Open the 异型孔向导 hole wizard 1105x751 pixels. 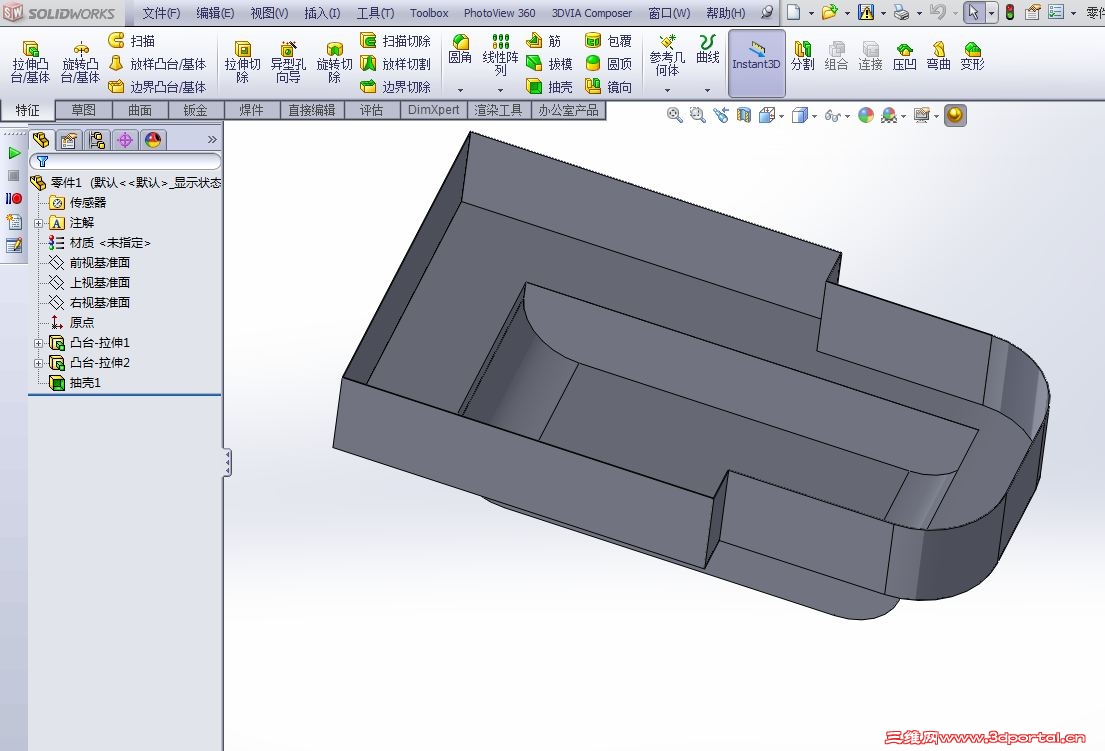[x=288, y=62]
